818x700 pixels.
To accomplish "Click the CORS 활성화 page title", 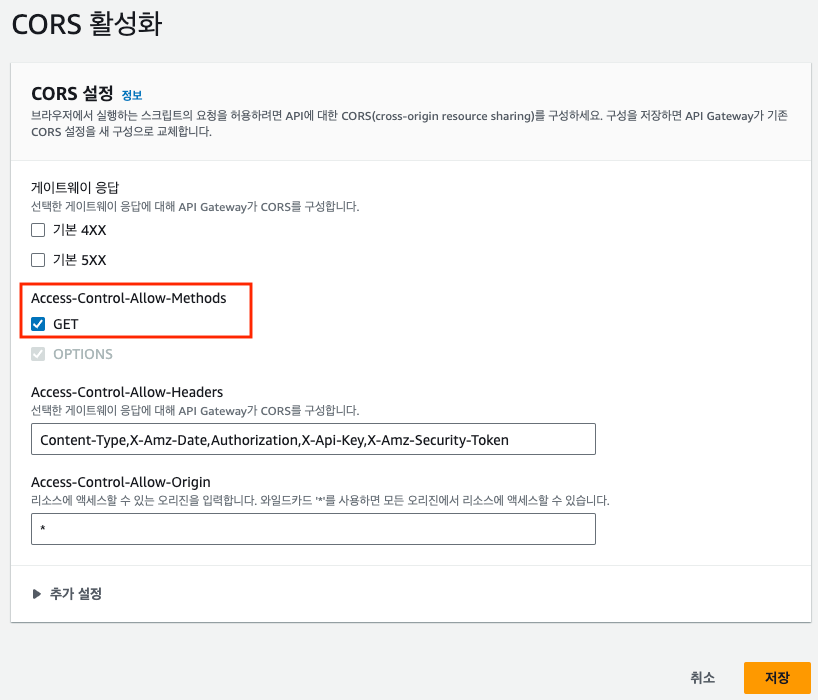I will pos(87,24).
